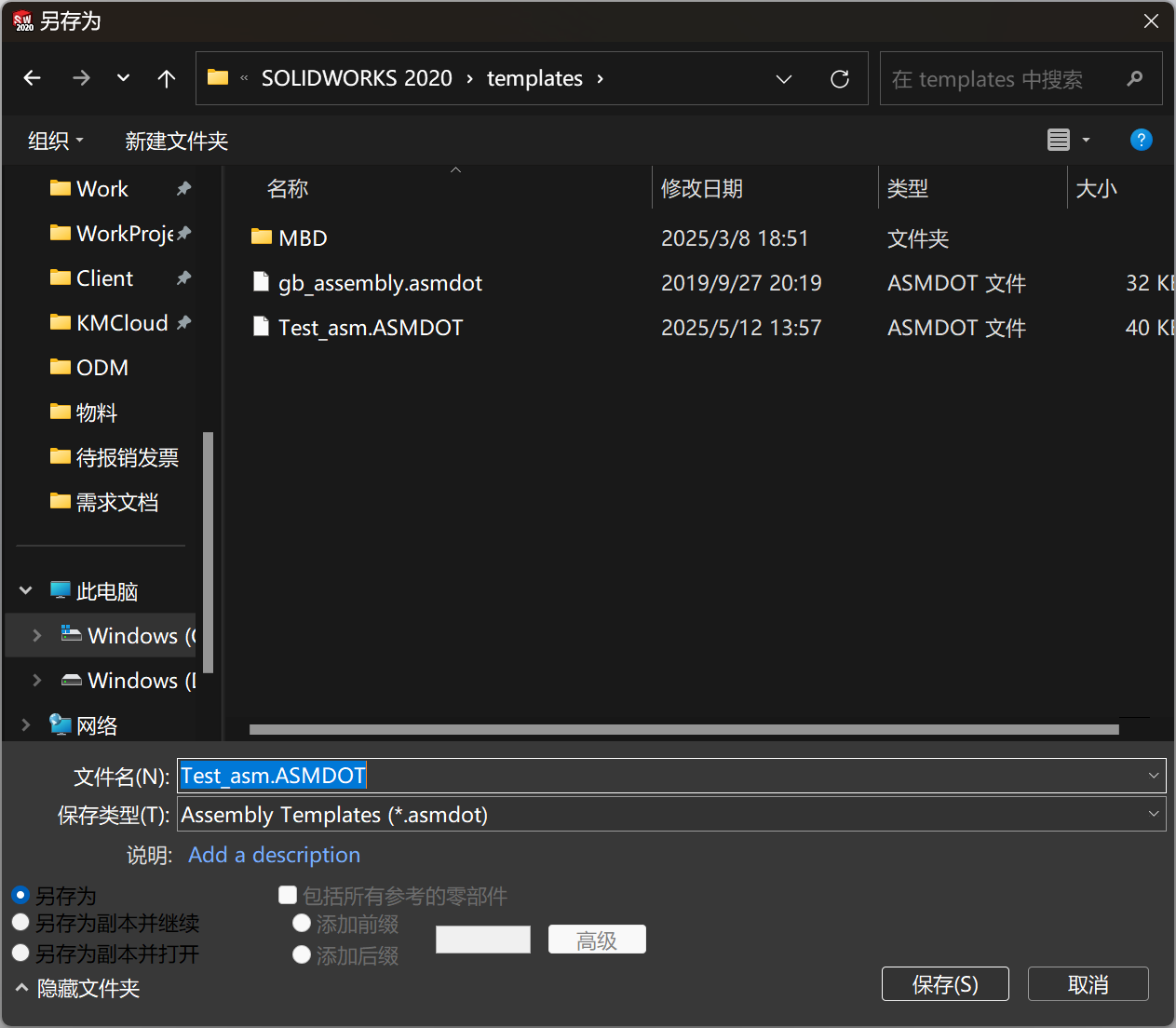
Task: Open address bar history dropdown
Action: click(x=784, y=79)
